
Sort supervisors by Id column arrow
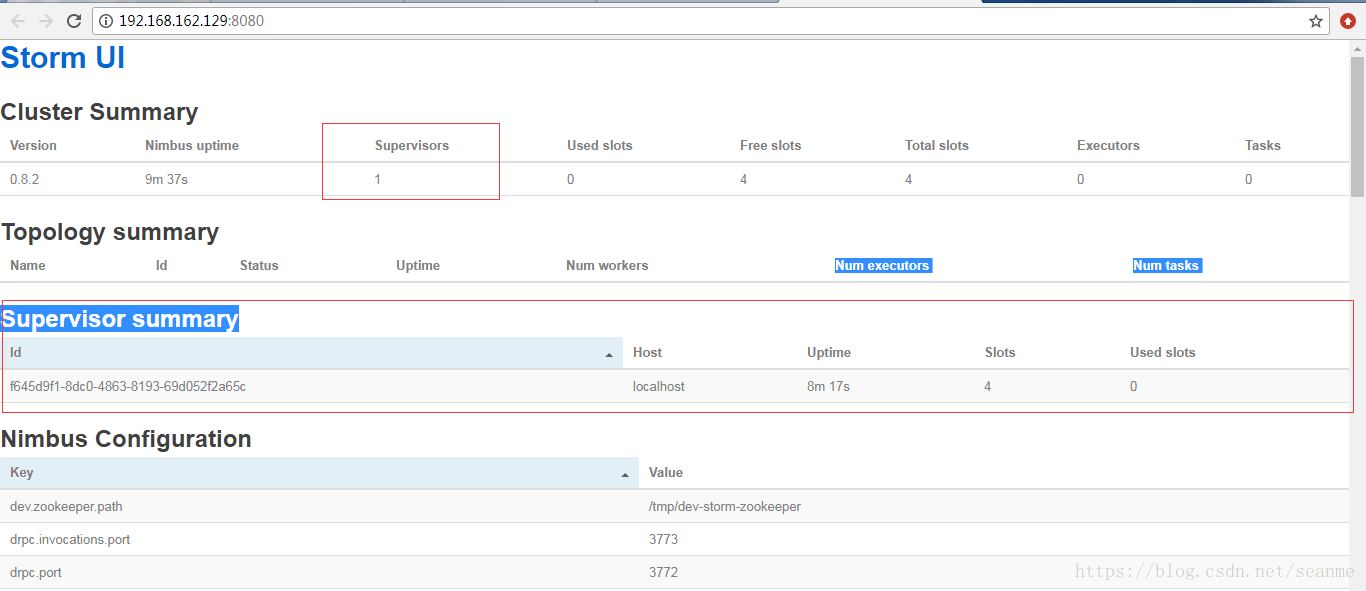[609, 355]
